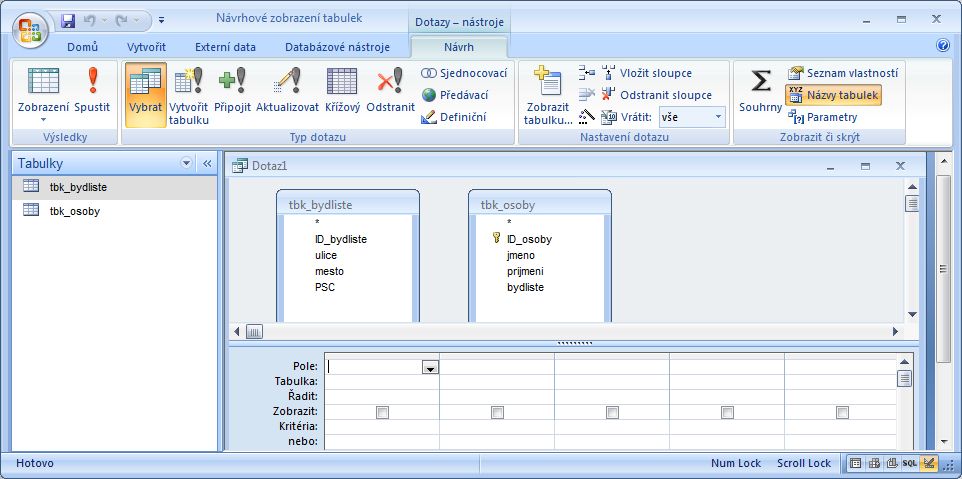Pick the Křížový crosstab query icon
This screenshot has width=962, height=479.
pos(342,90)
